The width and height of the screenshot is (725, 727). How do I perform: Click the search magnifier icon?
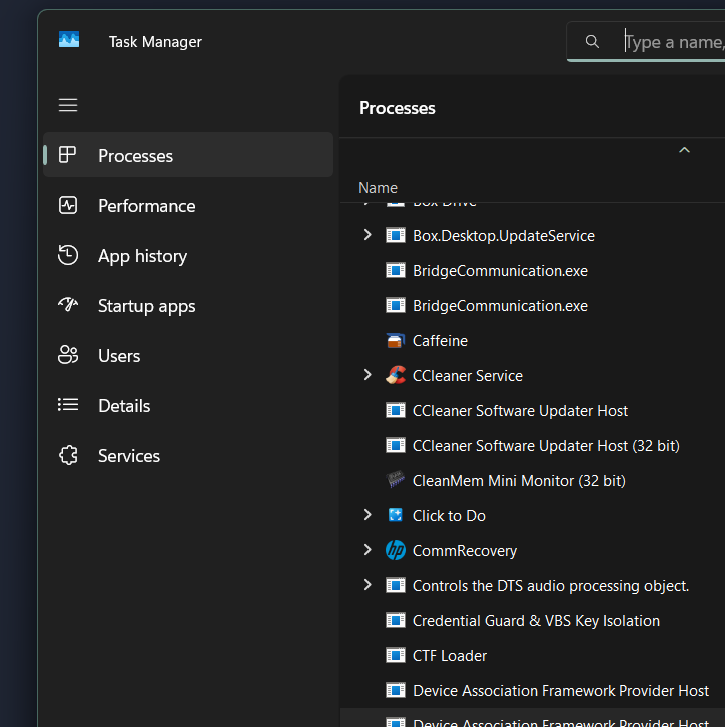(592, 42)
